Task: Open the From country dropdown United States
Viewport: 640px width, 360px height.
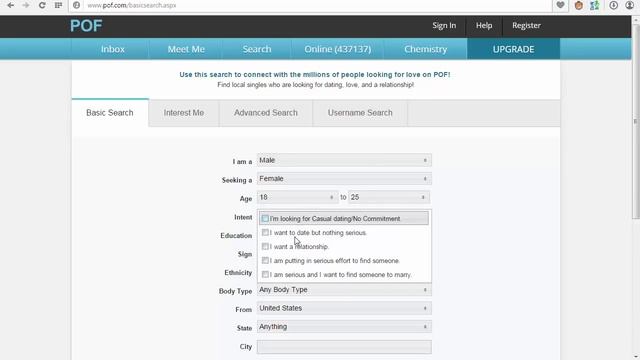Action: click(x=344, y=308)
